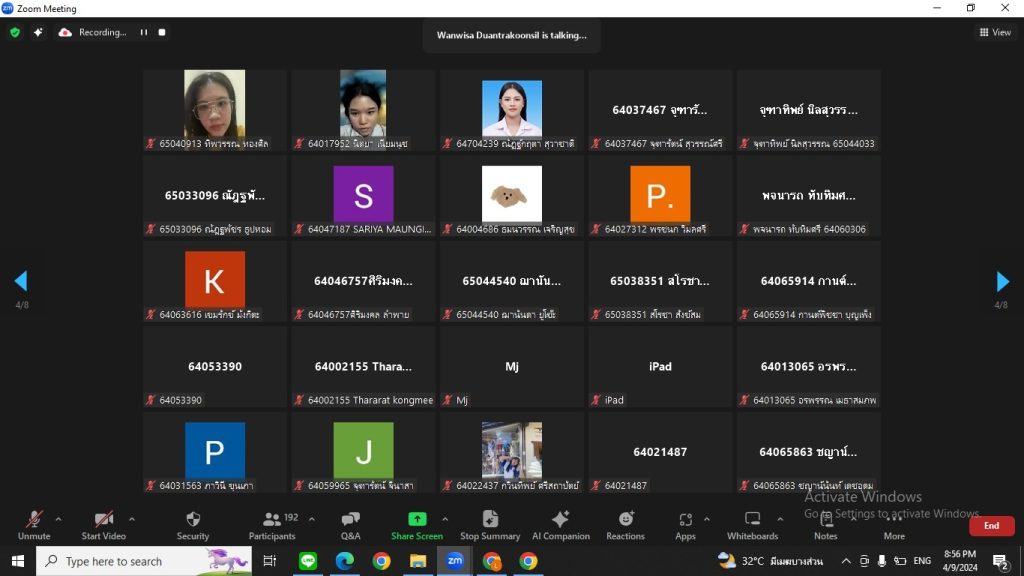The image size is (1024, 576).
Task: Expand audio options arrow beside Unmute
Action: point(58,519)
